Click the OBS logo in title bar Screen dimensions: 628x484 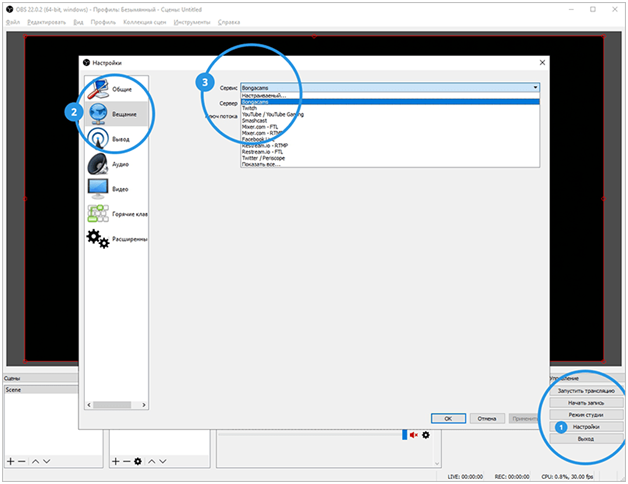10,9
